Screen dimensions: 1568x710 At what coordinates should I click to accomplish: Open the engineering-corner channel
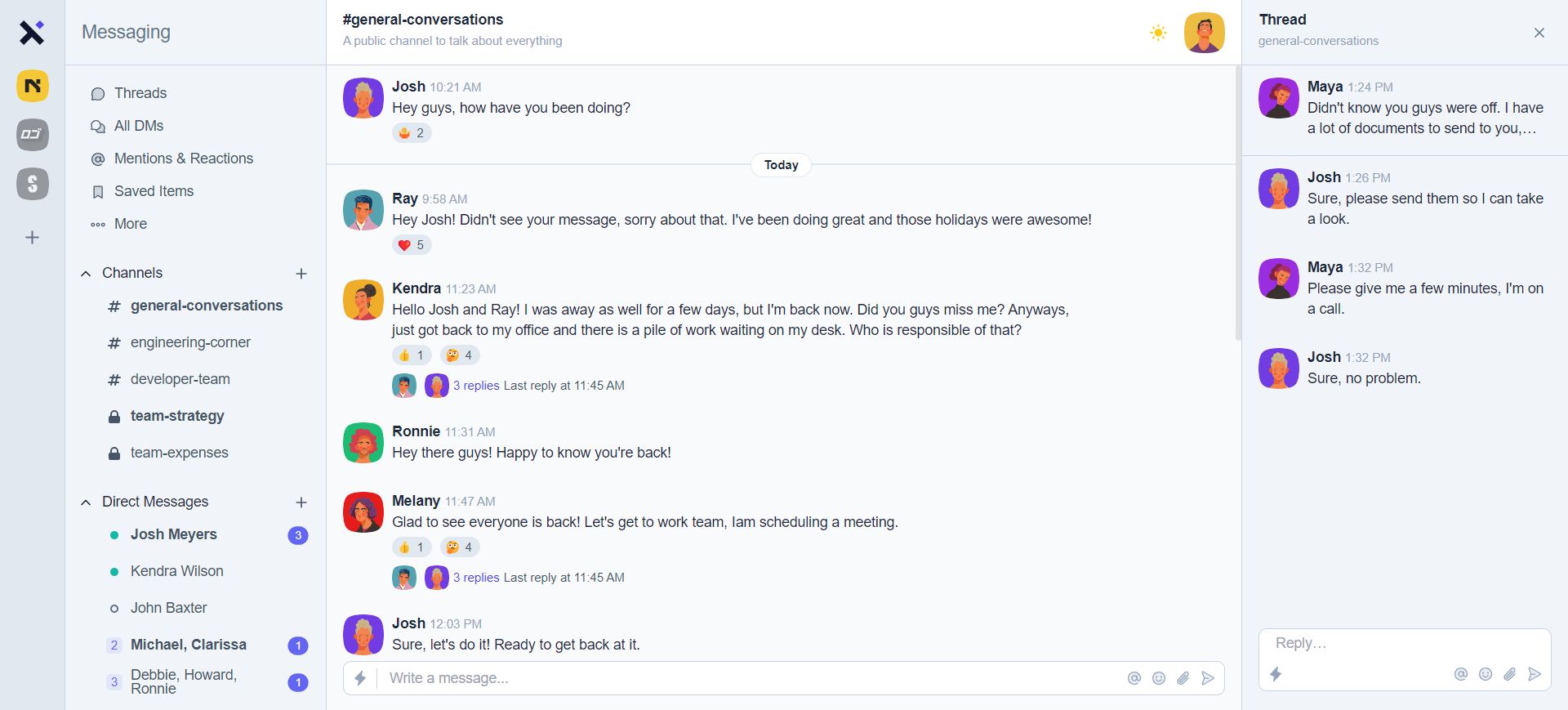point(190,342)
